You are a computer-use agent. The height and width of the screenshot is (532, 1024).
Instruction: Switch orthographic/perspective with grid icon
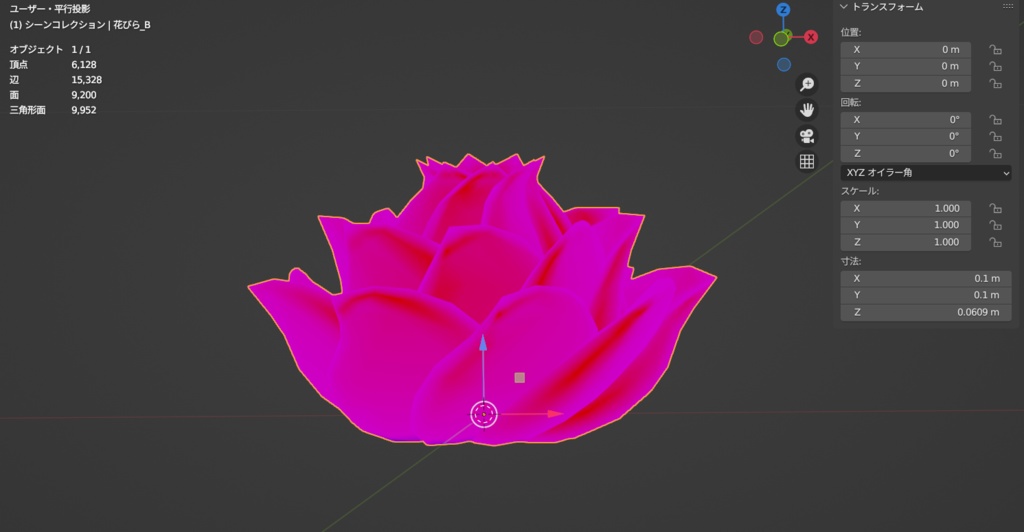[807, 161]
